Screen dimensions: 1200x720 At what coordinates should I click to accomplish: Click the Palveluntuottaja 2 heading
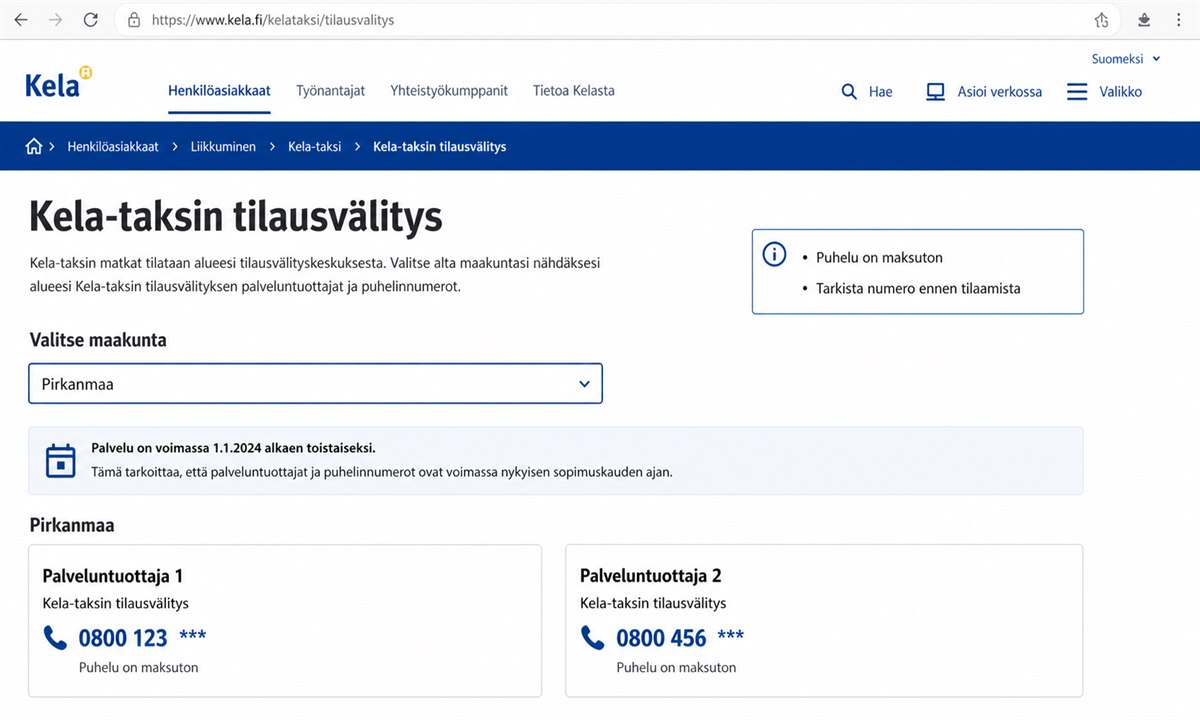pyautogui.click(x=651, y=576)
